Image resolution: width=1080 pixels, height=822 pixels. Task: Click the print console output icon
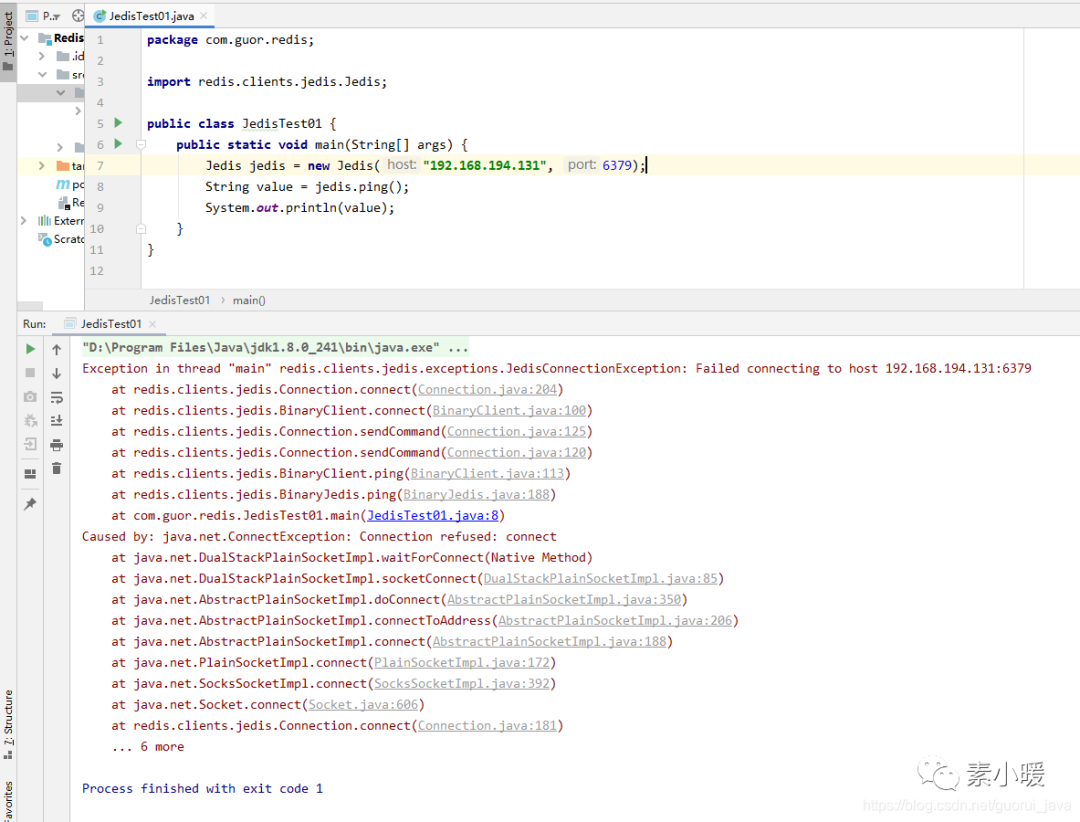click(56, 444)
